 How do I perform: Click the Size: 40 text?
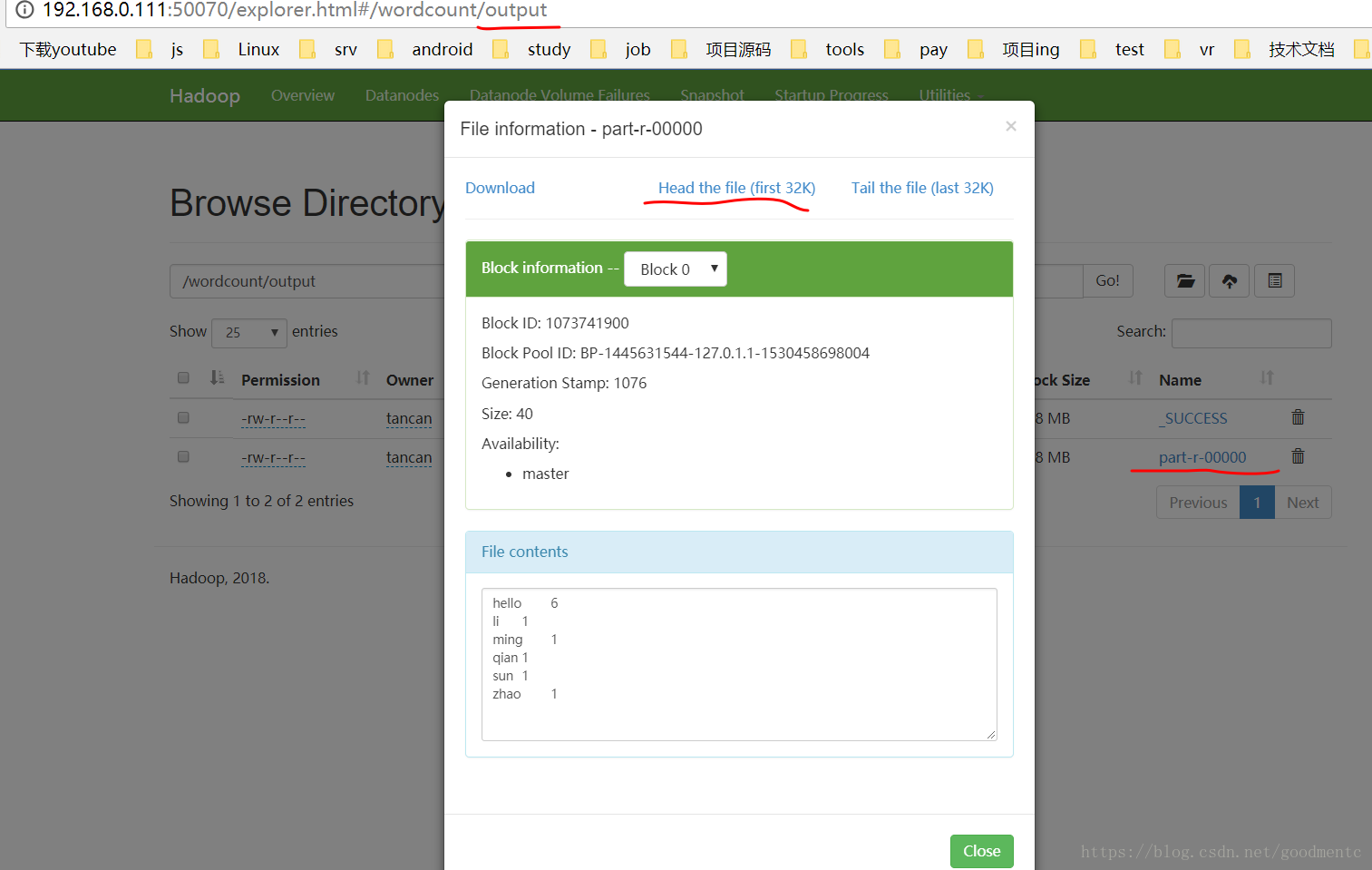507,414
